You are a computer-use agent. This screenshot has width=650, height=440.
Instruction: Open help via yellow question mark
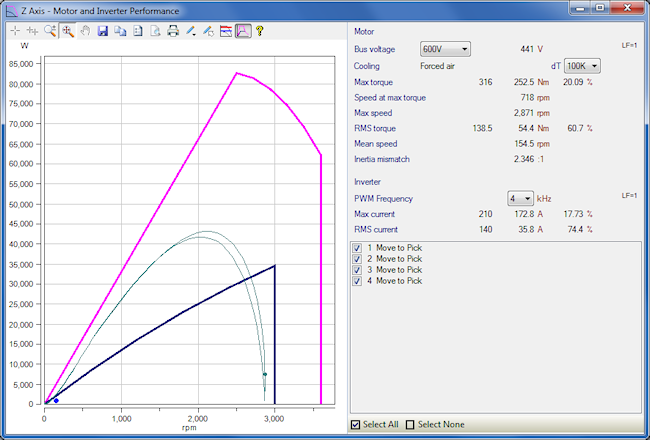(x=260, y=31)
